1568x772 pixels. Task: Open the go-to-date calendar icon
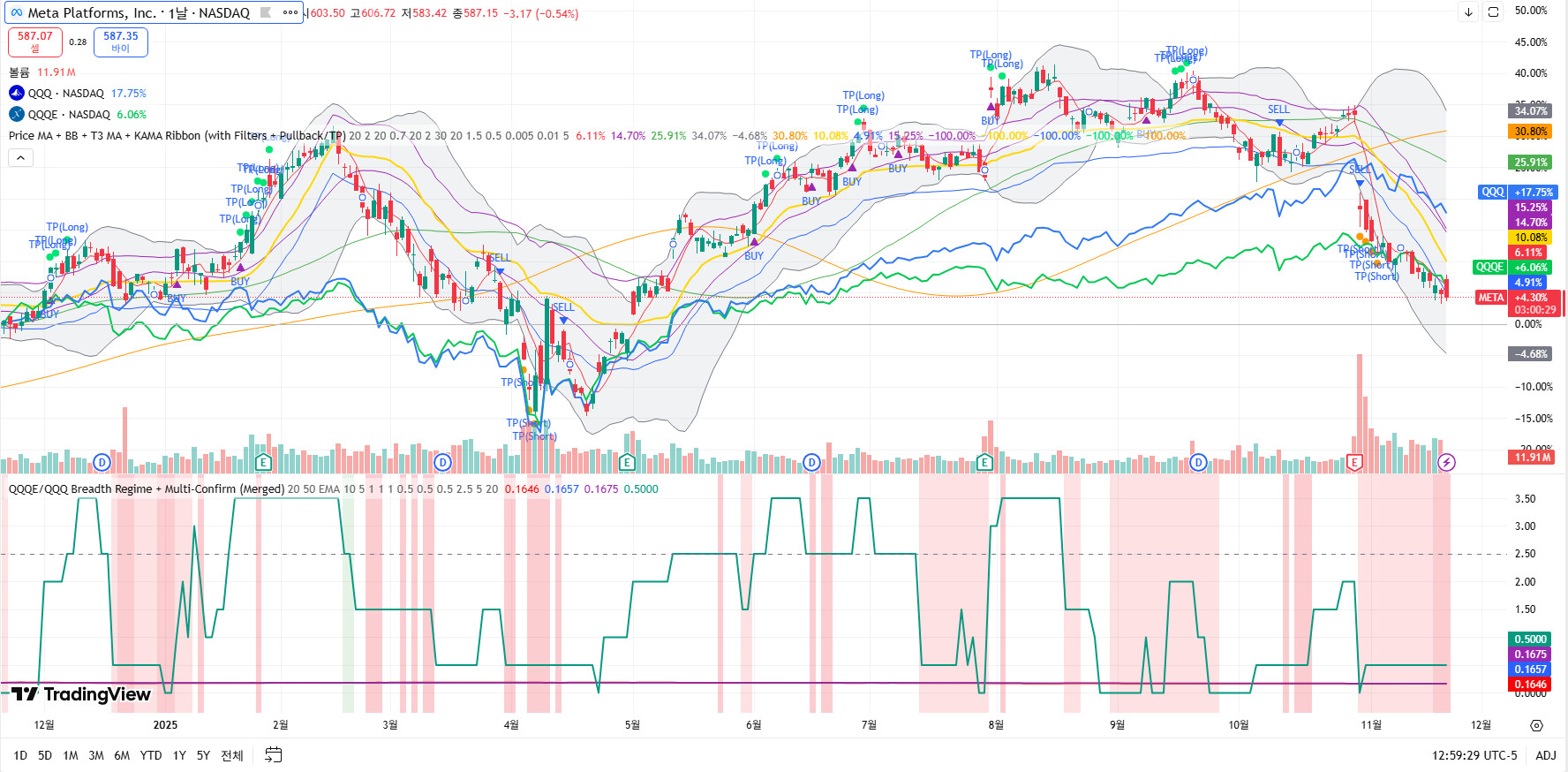274,755
